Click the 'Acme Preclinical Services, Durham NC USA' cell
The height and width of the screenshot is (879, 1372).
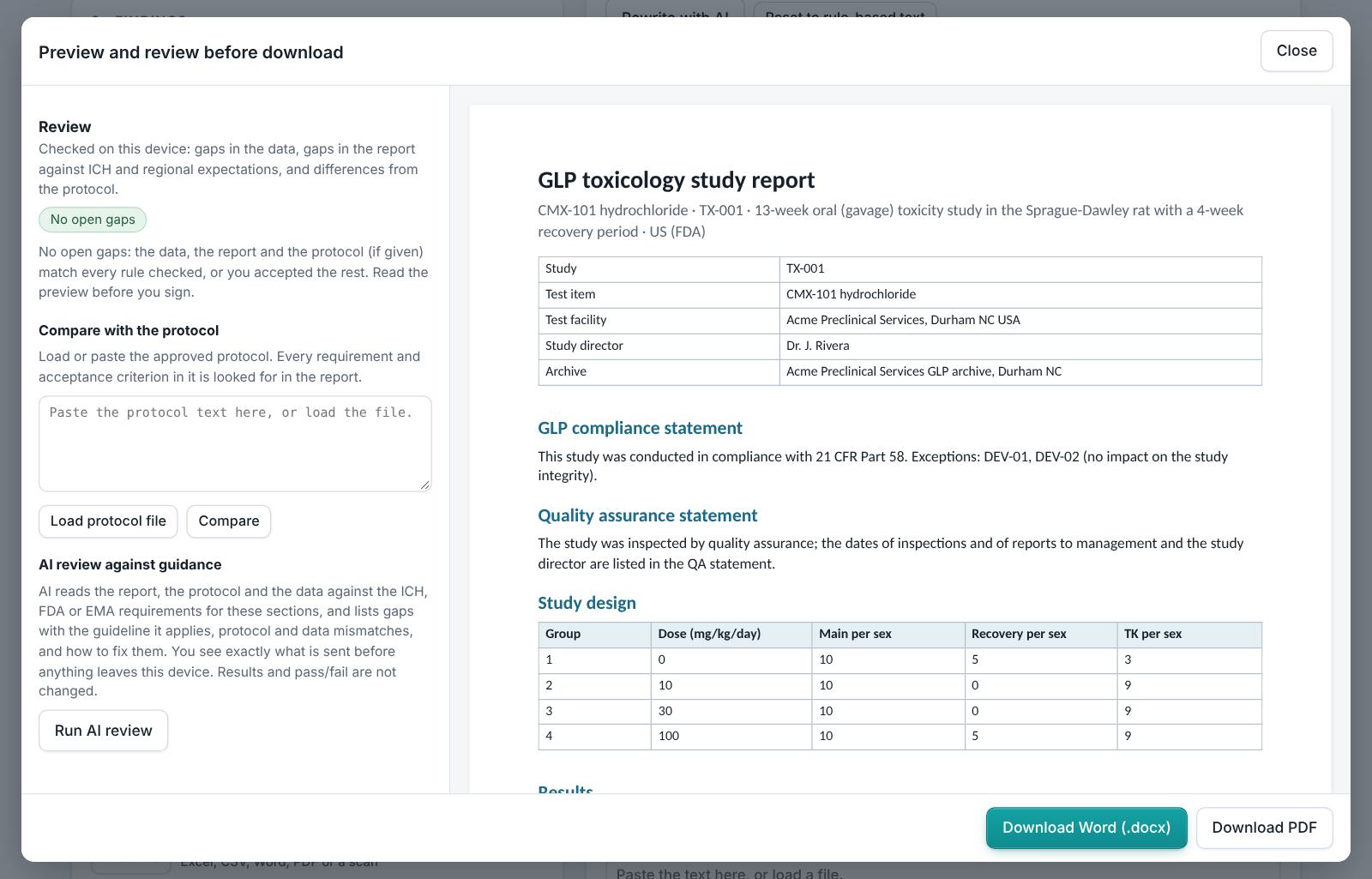(1020, 321)
